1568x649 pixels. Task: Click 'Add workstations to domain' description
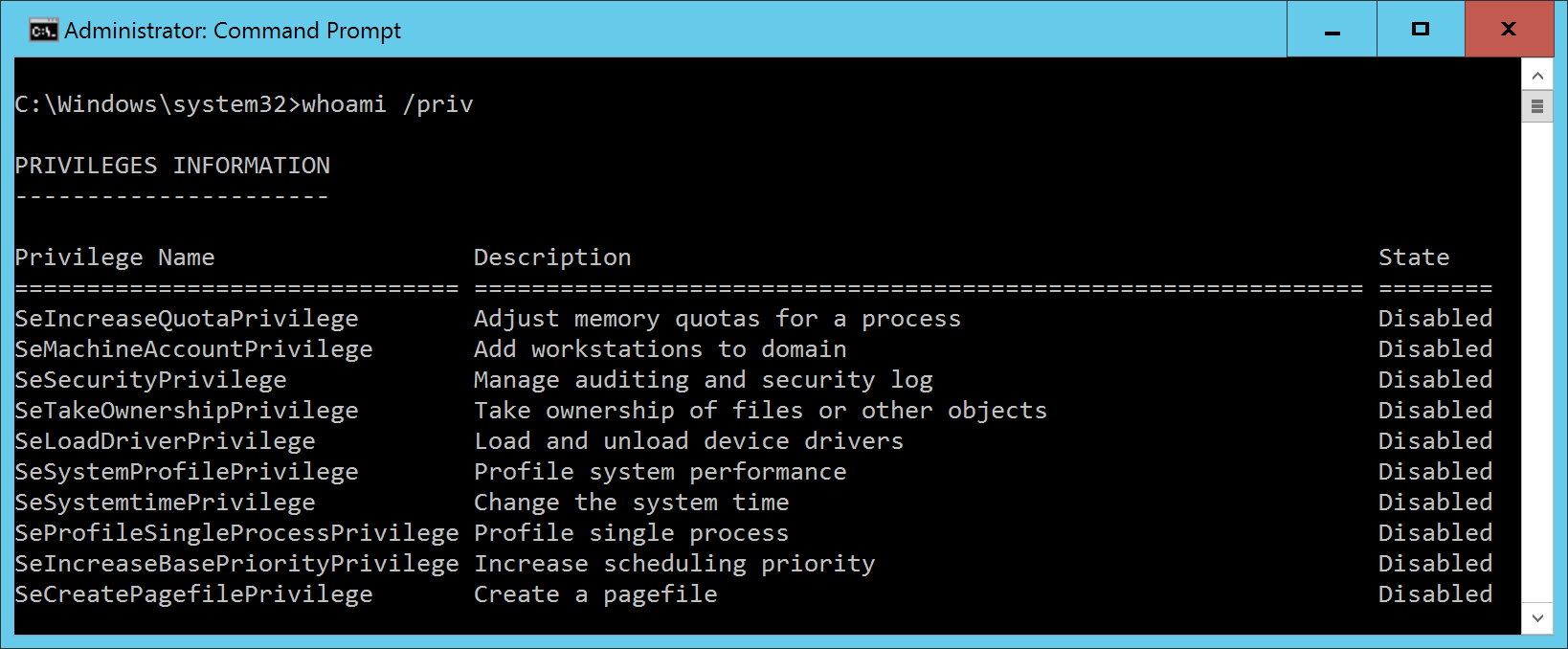tap(661, 349)
